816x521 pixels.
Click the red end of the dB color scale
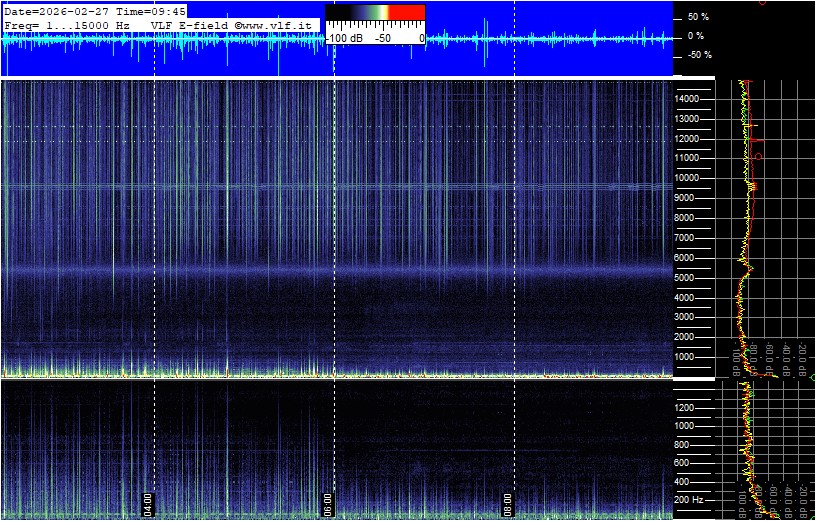(407, 12)
